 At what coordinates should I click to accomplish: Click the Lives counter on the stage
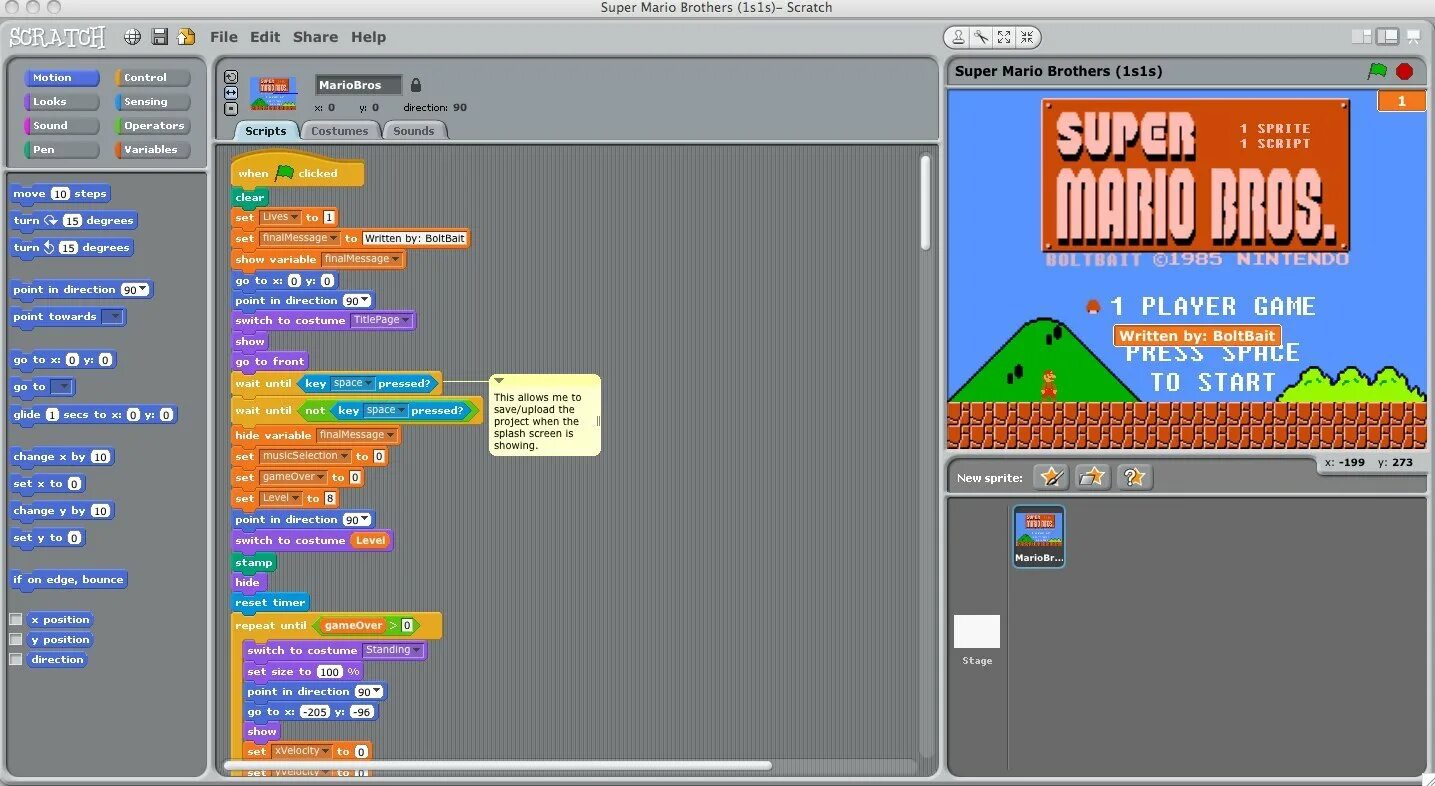coord(1401,101)
